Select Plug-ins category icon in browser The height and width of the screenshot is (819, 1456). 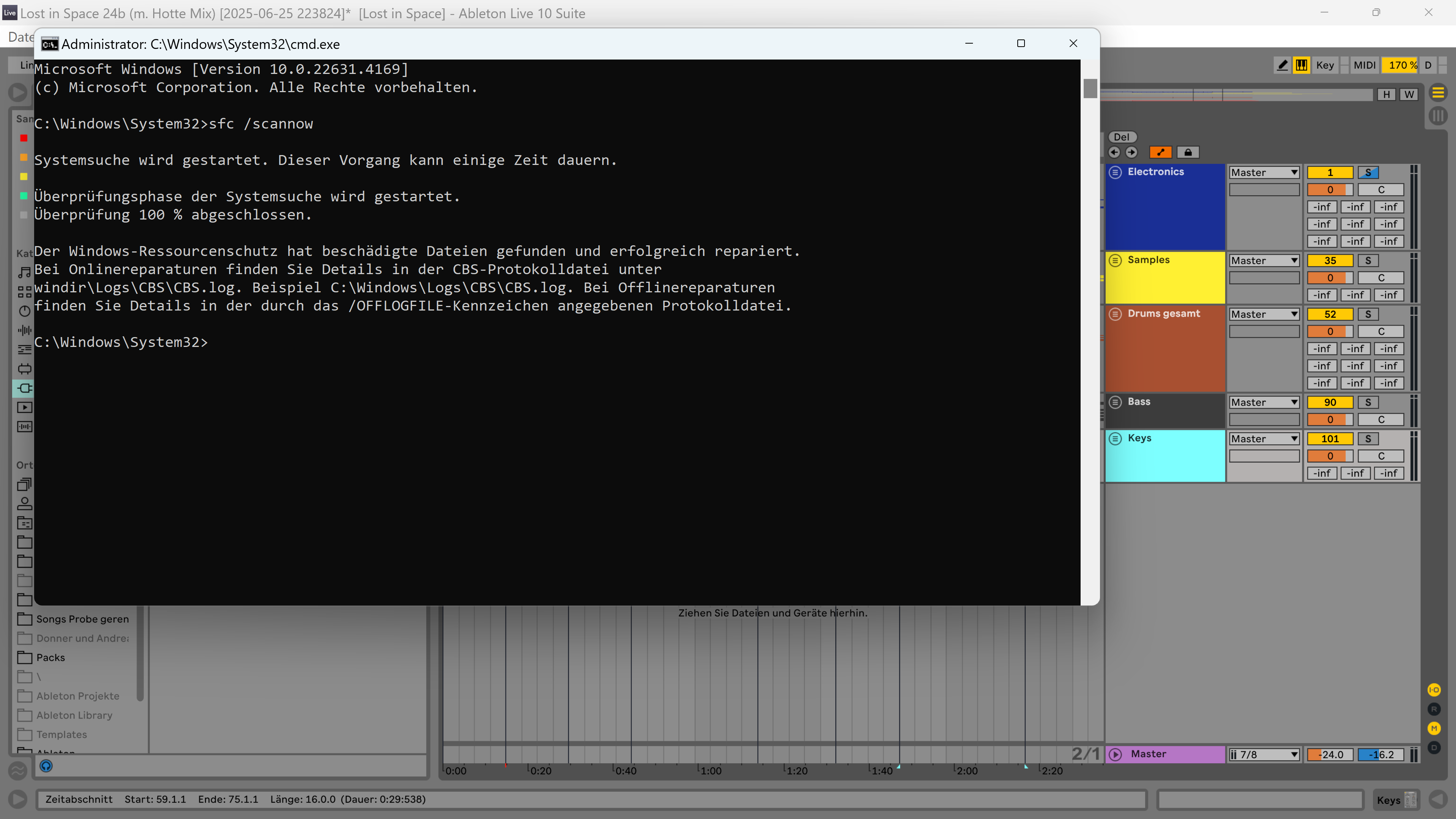point(24,388)
